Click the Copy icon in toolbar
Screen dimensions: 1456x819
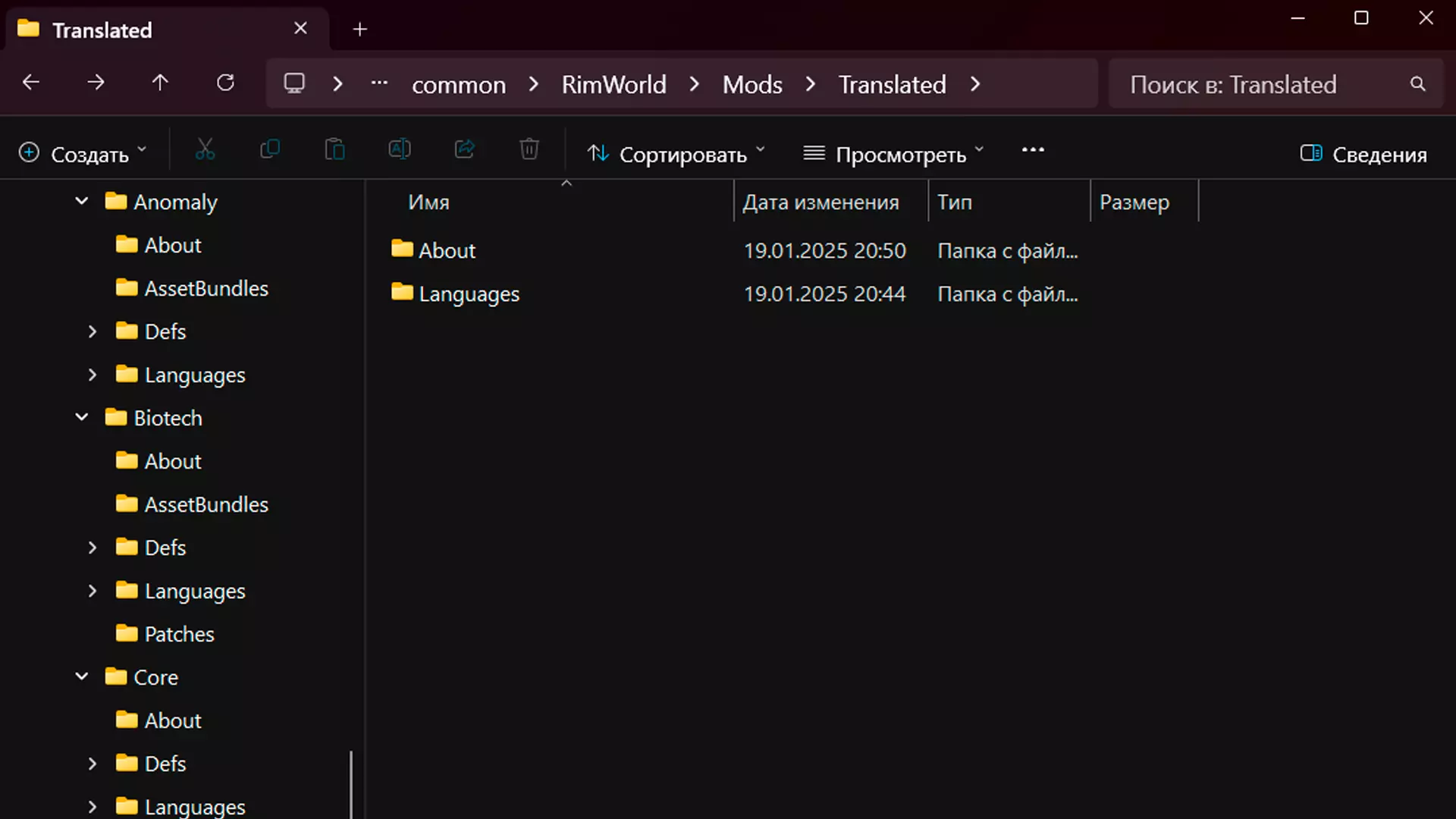tap(270, 149)
